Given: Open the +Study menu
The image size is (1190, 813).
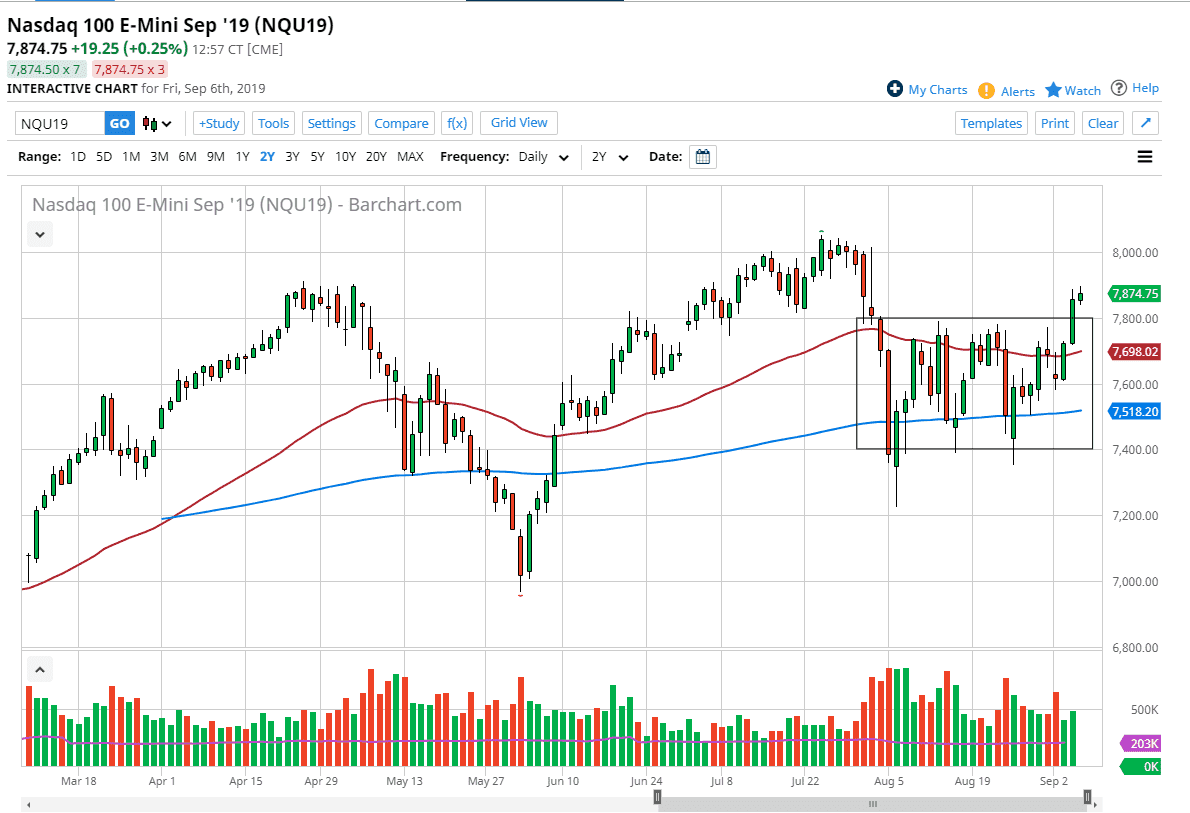Looking at the screenshot, I should click(219, 123).
